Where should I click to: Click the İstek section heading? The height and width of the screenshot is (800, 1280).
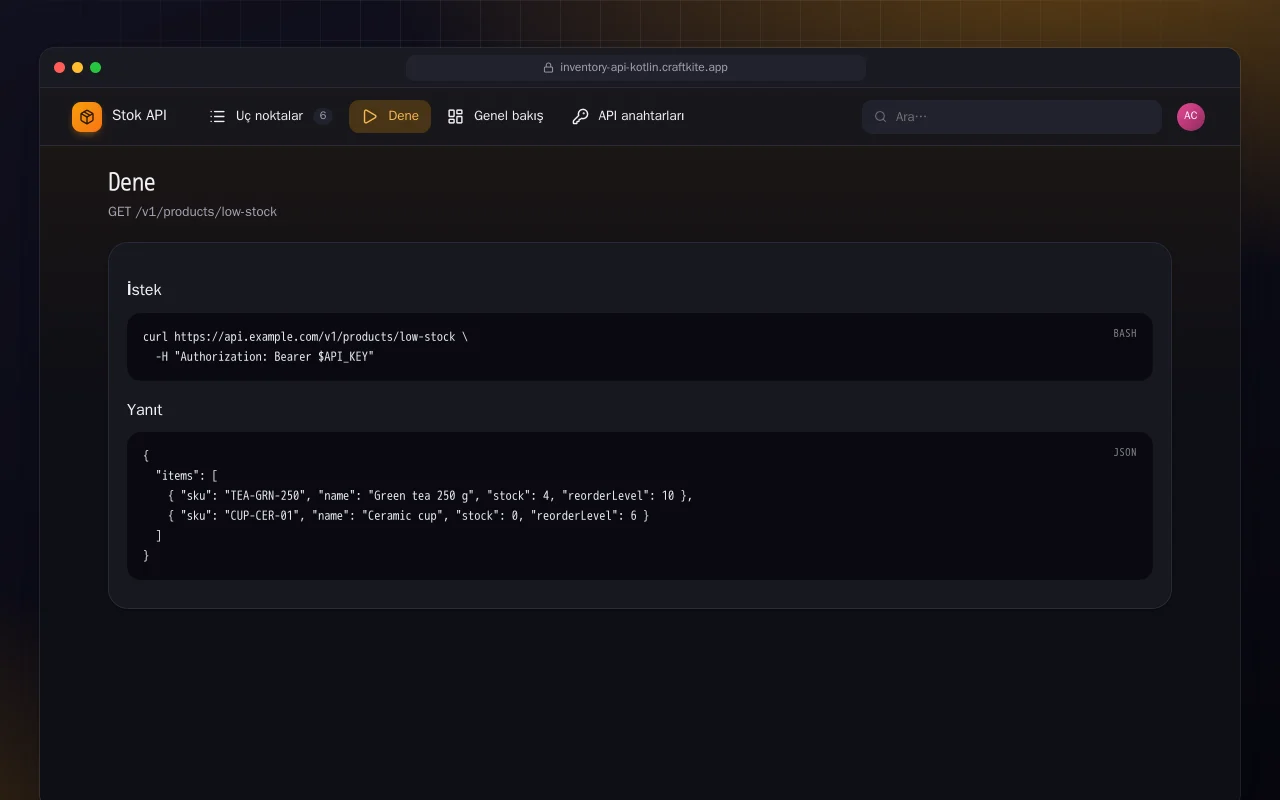coord(144,290)
